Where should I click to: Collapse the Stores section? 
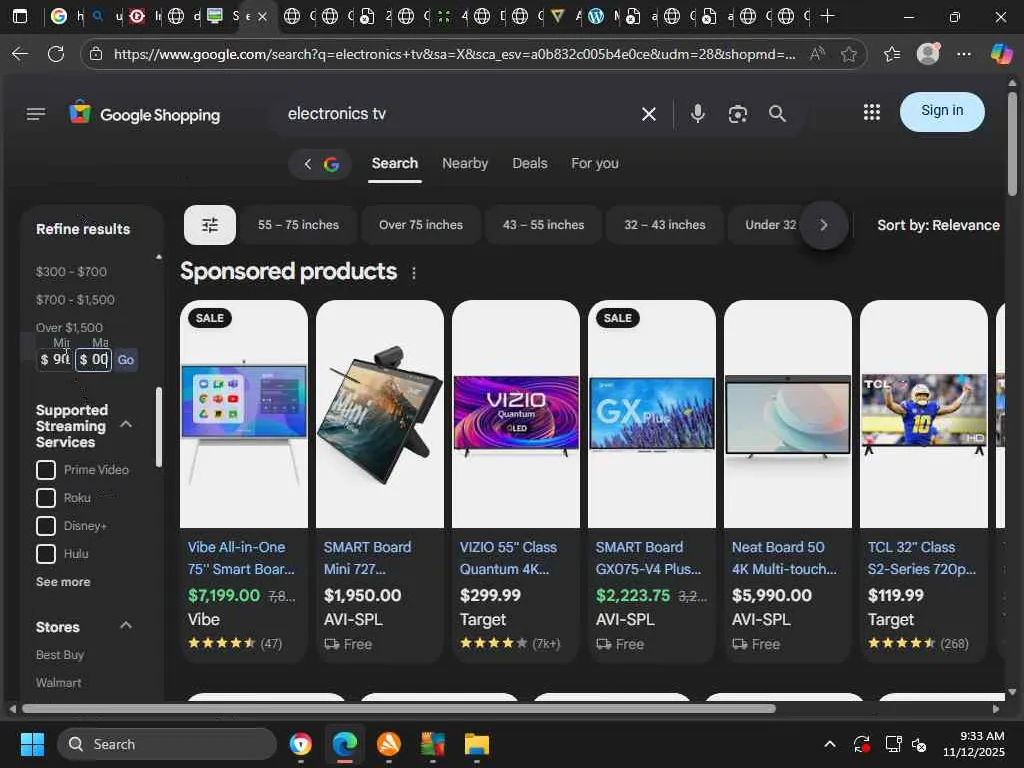click(x=126, y=626)
